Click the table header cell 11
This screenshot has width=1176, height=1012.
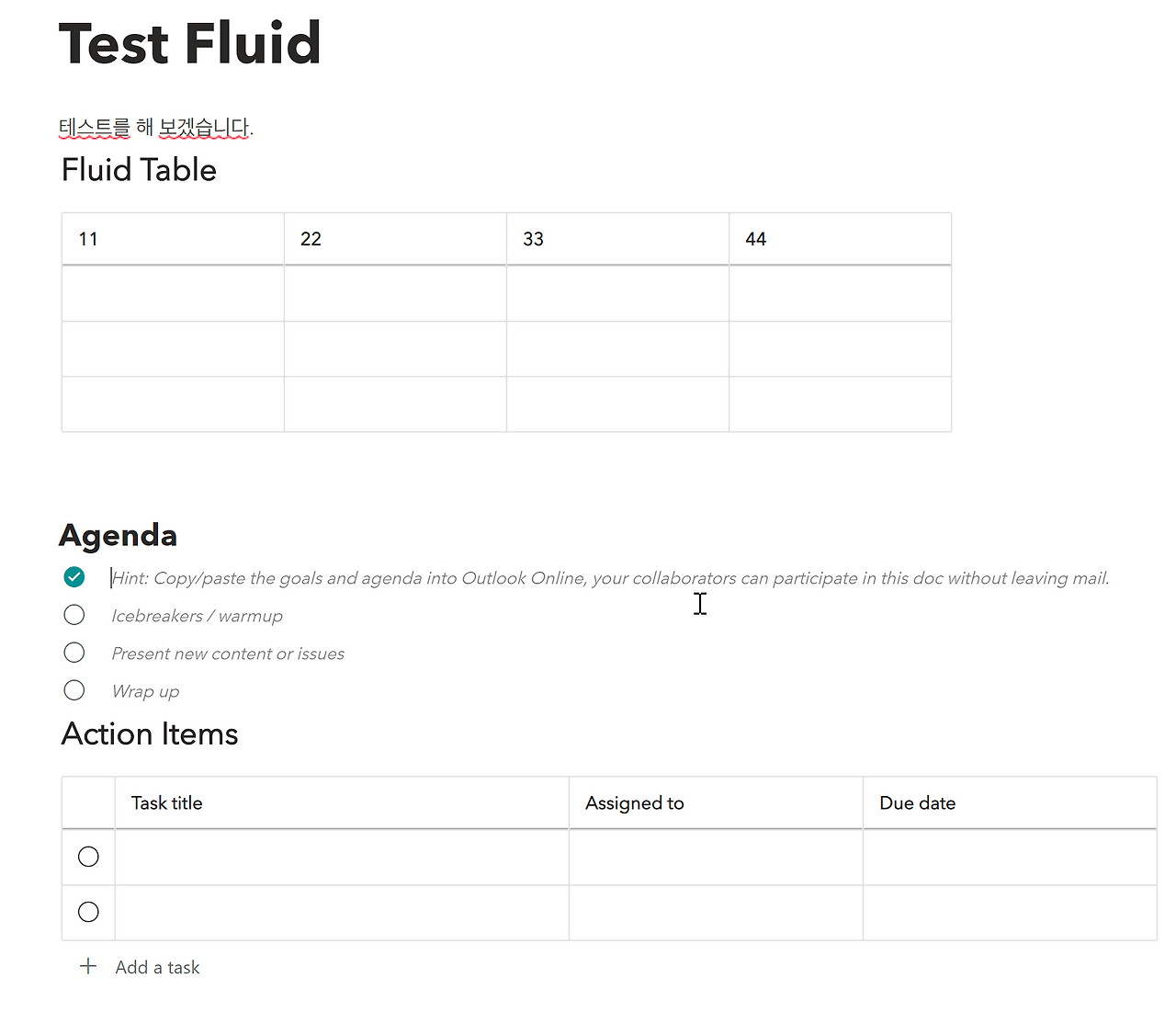tap(88, 239)
